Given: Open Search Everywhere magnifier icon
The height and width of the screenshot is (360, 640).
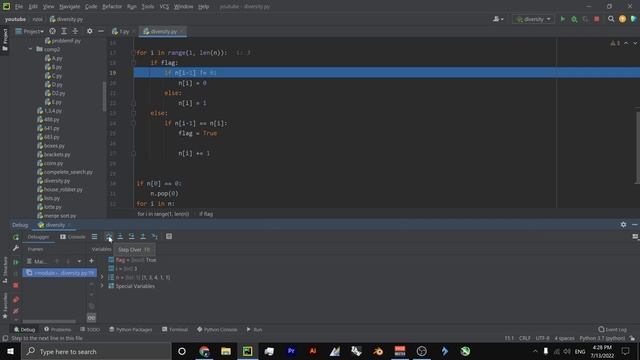Looking at the screenshot, I should coord(611,19).
